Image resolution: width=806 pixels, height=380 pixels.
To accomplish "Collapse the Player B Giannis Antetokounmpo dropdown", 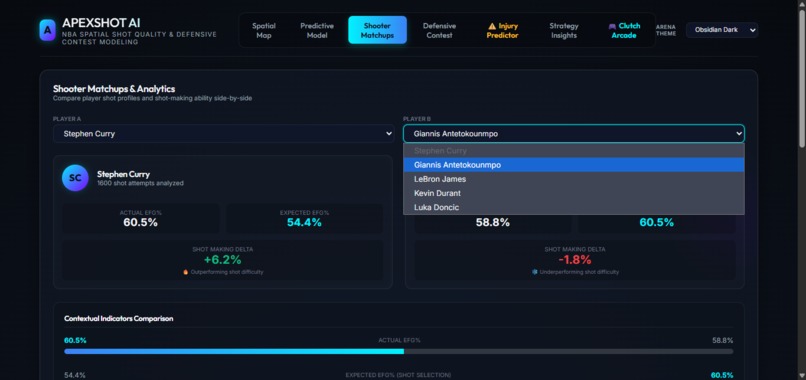I will point(574,134).
